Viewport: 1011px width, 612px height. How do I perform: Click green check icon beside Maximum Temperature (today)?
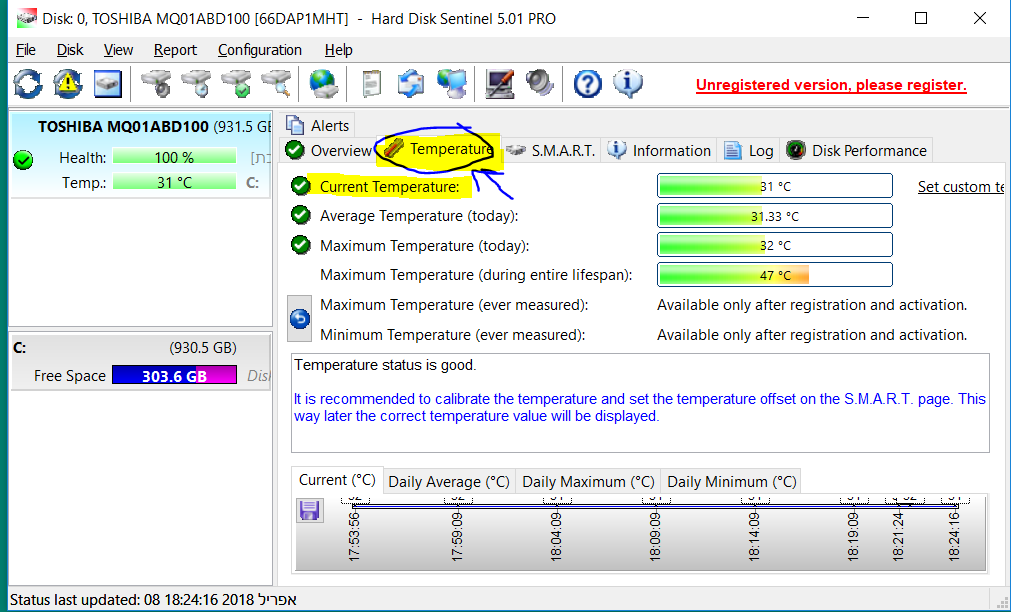click(300, 244)
